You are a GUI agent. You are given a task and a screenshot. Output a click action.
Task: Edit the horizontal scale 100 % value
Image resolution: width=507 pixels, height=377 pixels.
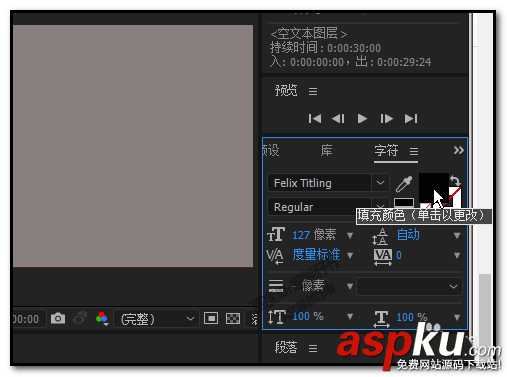412,317
